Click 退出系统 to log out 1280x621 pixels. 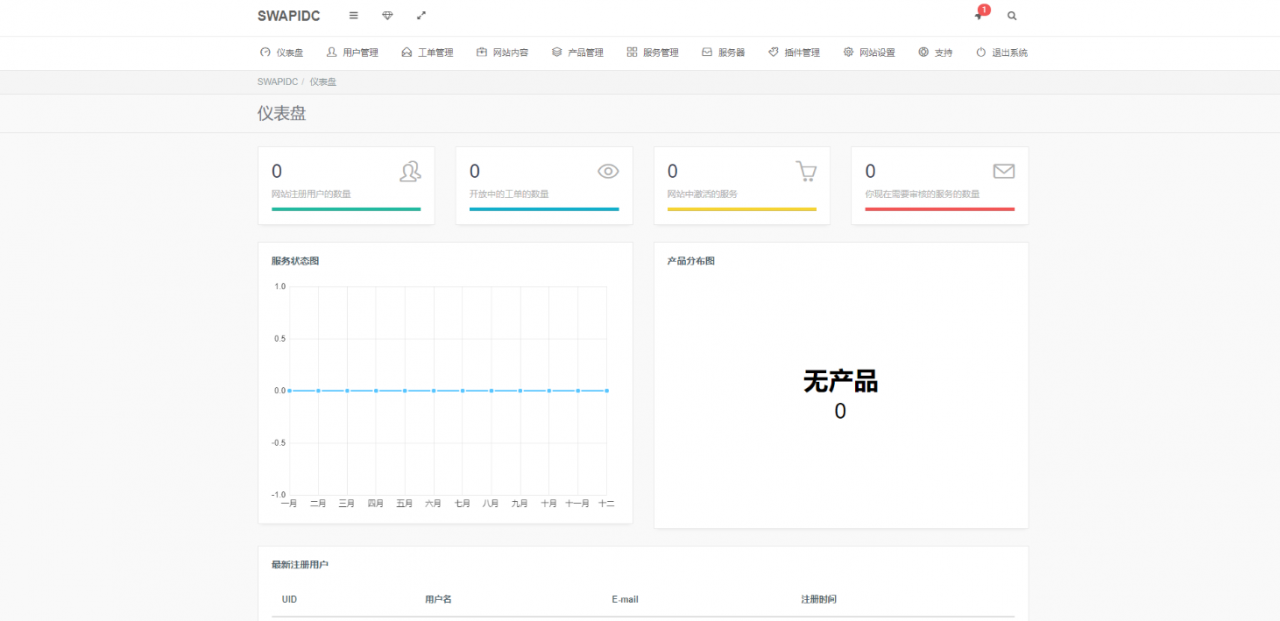click(x=1001, y=53)
